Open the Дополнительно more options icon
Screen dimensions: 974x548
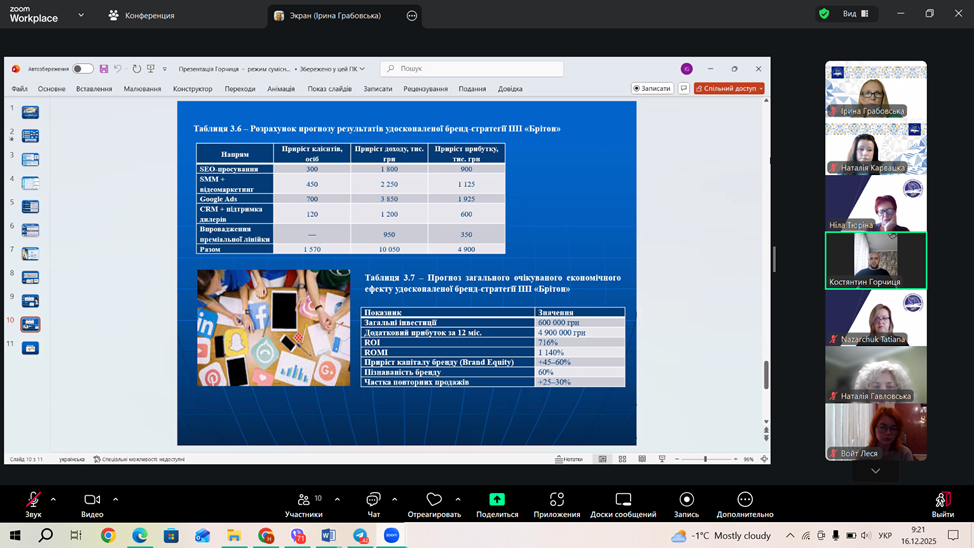click(744, 499)
